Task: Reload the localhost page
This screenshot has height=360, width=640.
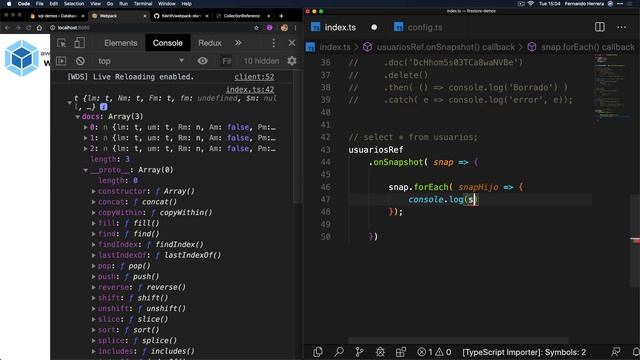Action: pos(29,28)
